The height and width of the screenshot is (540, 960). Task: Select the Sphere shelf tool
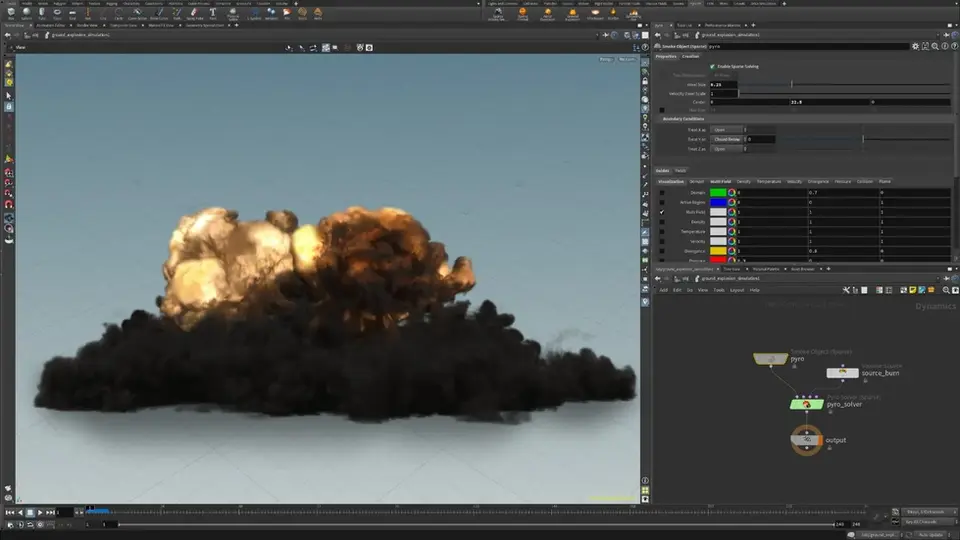26,13
